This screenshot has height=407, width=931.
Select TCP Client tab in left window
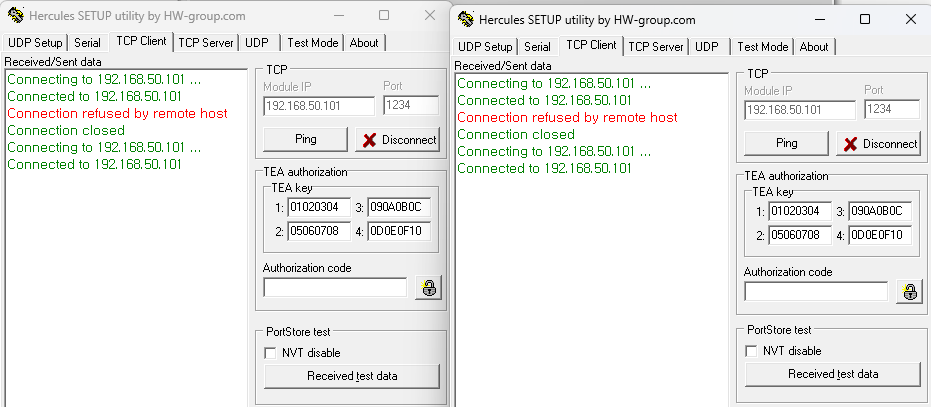pos(141,41)
